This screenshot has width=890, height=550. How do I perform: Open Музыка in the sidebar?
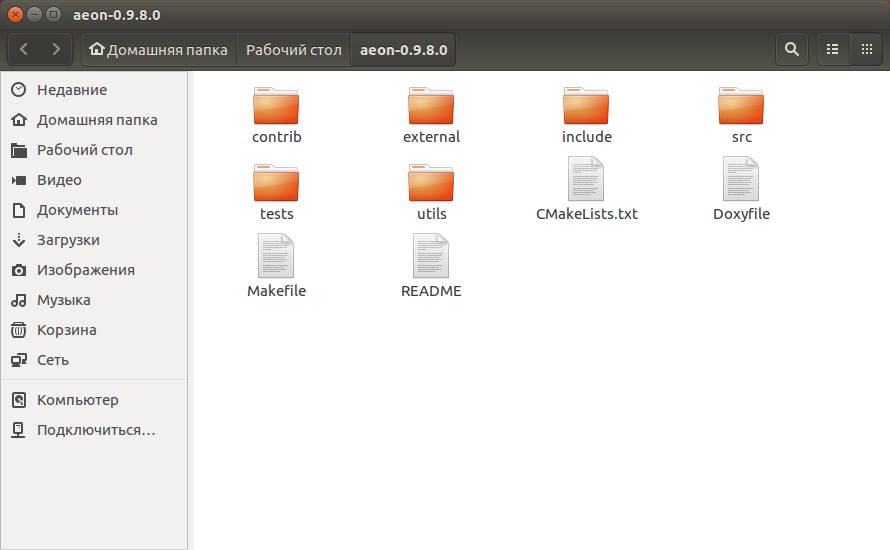[x=94, y=300]
